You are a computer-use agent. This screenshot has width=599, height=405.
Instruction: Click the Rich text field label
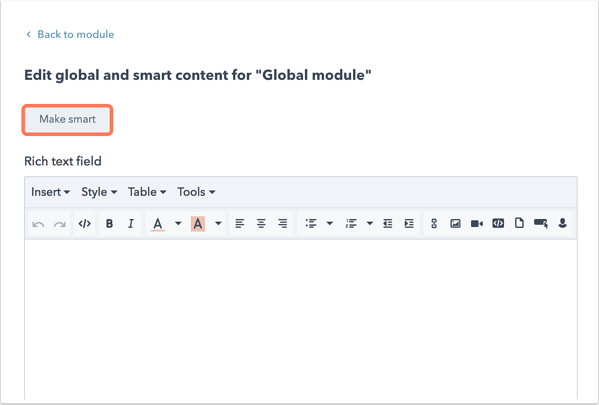click(63, 161)
